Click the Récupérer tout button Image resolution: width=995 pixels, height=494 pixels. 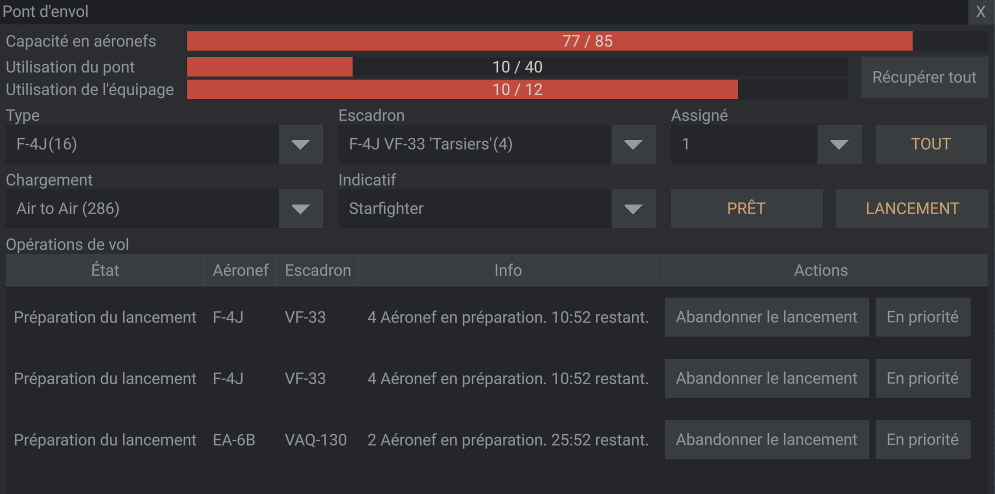(924, 77)
